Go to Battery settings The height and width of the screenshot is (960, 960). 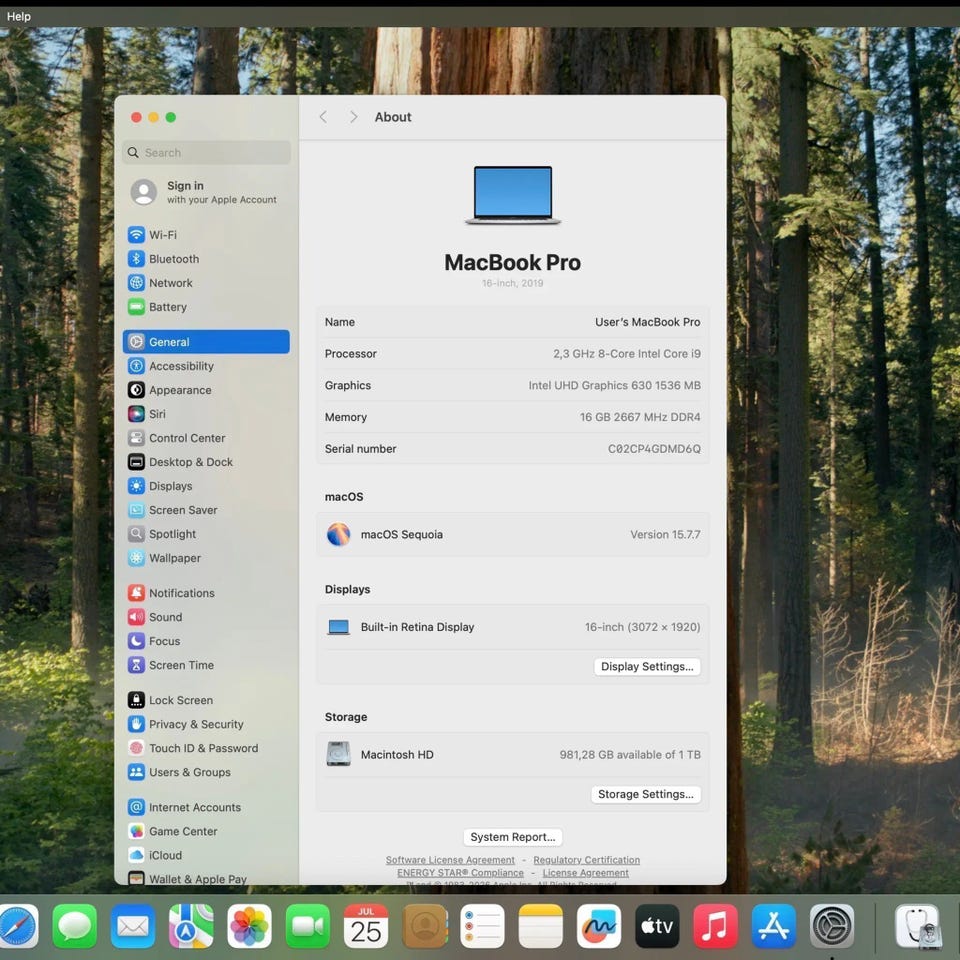(206, 307)
